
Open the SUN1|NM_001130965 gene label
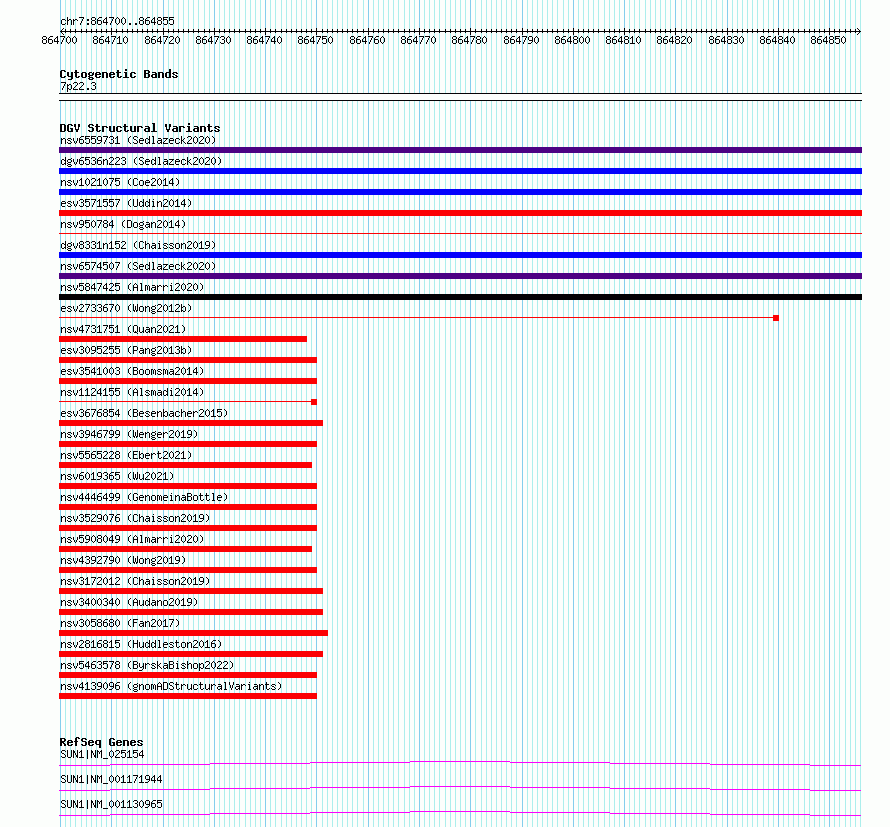(111, 804)
